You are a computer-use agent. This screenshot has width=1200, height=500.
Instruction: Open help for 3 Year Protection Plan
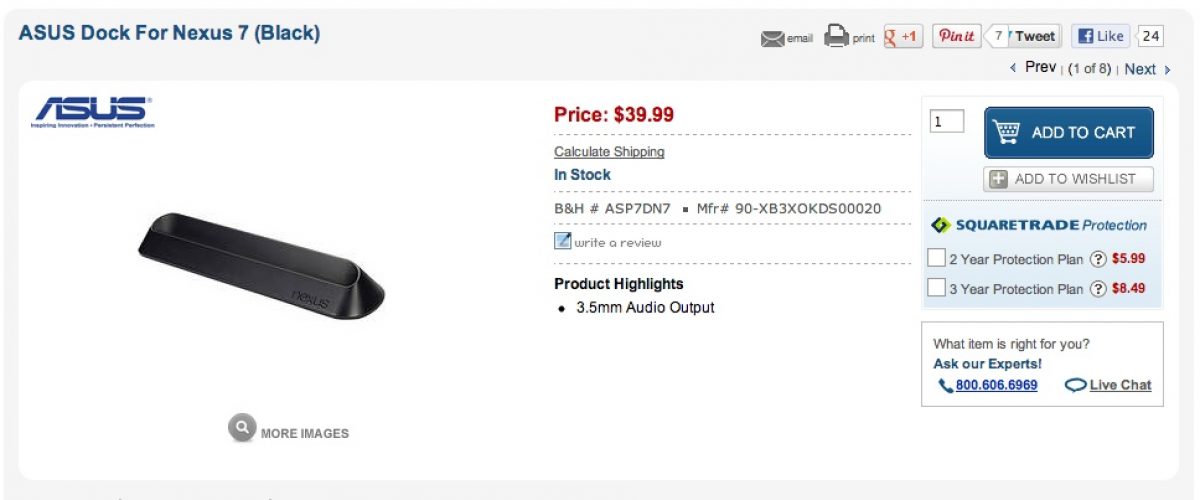[1097, 289]
